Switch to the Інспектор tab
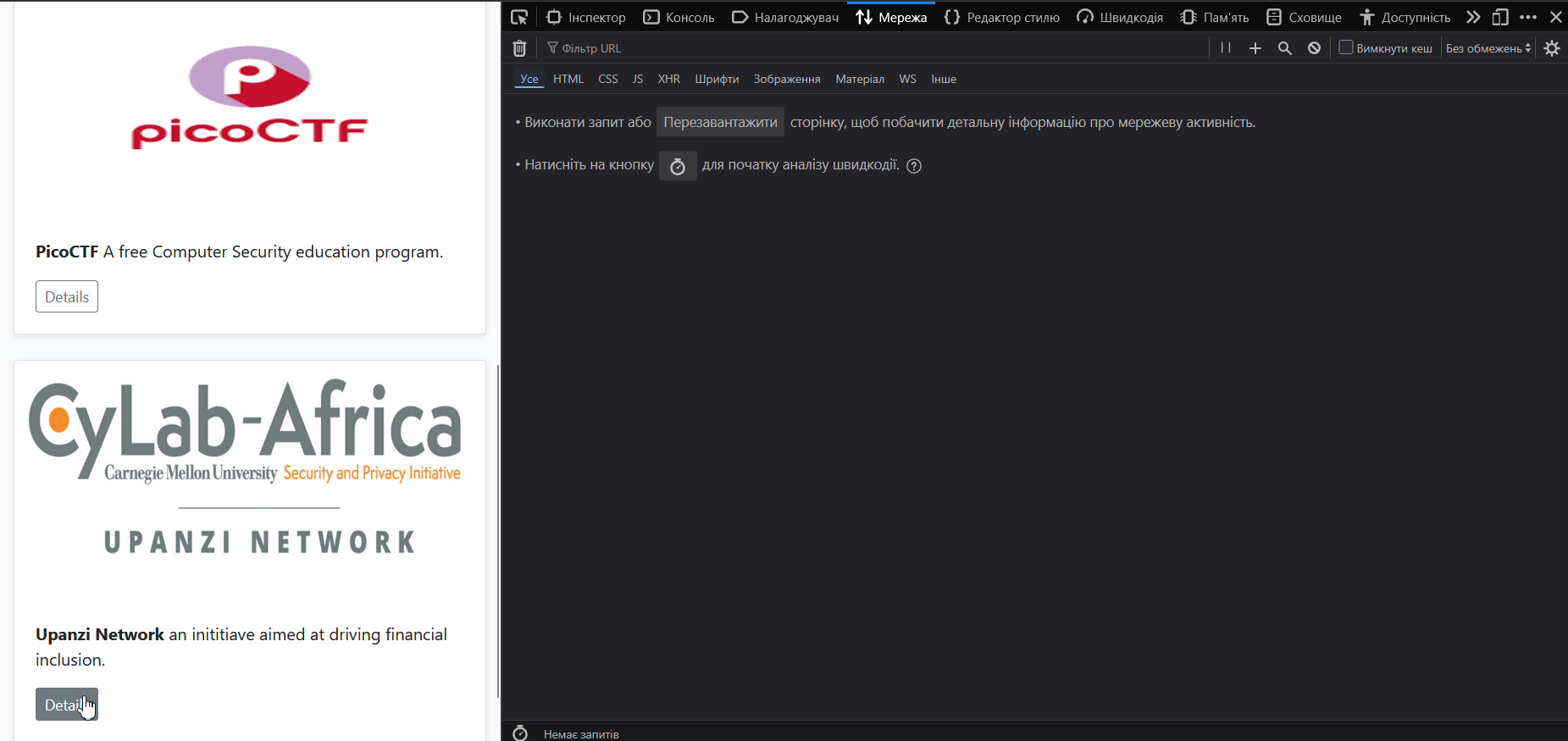This screenshot has width=1568, height=741. 586,17
